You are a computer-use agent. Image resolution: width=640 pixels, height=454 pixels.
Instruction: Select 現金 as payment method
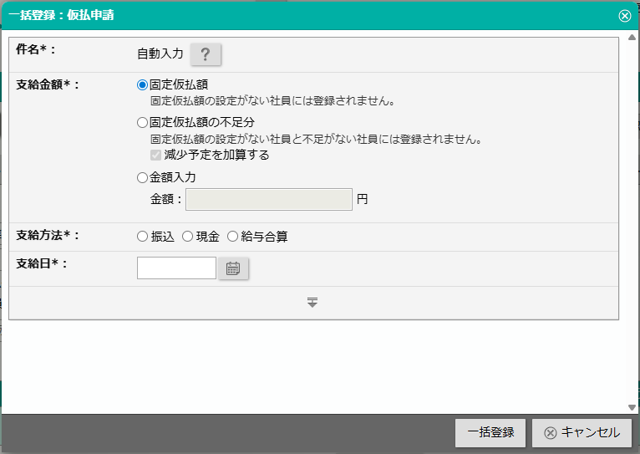pyautogui.click(x=187, y=236)
